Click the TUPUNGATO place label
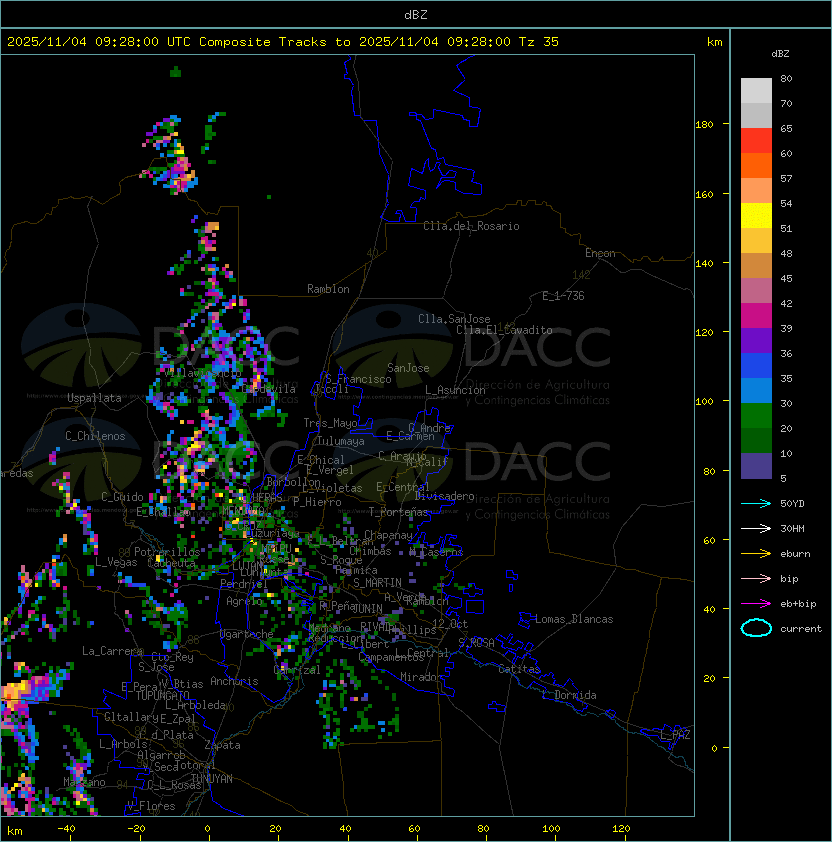832x842 pixels. (x=162, y=695)
